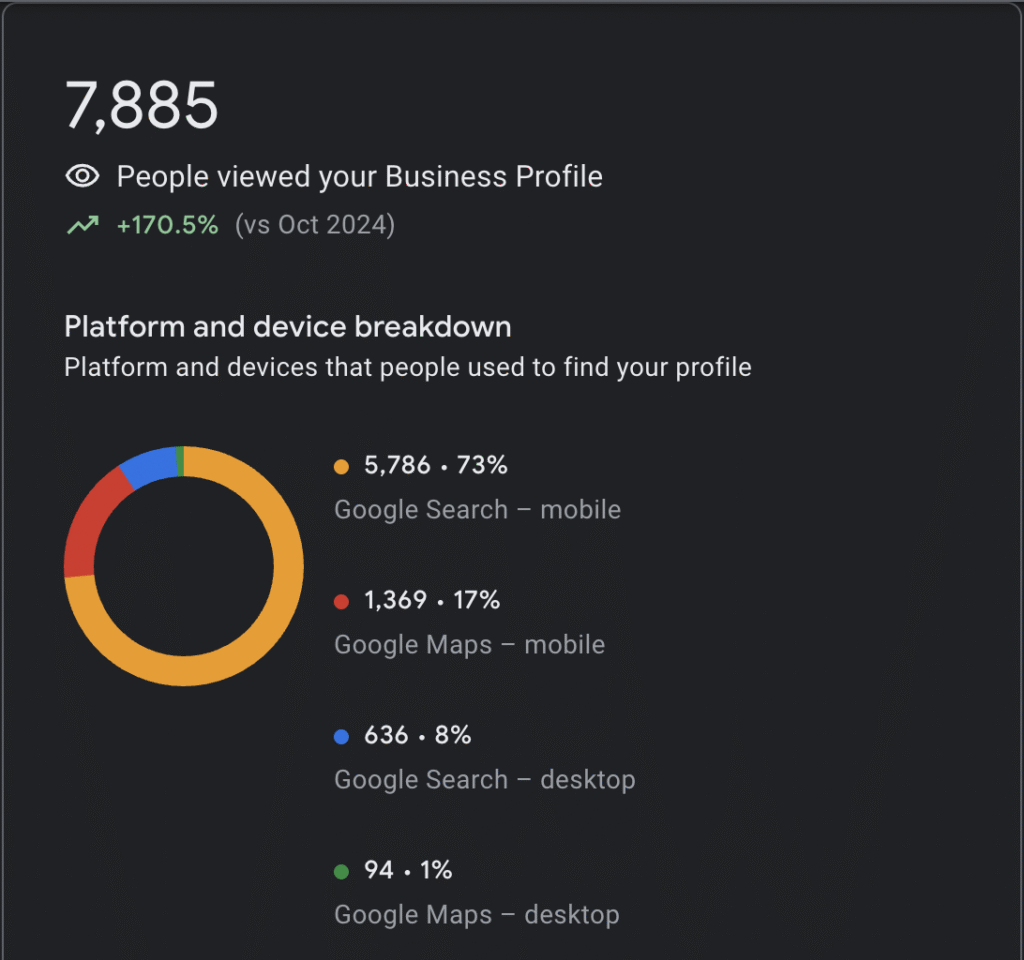Click the red legend dot for 1,369
The width and height of the screenshot is (1024, 960).
pyautogui.click(x=341, y=601)
